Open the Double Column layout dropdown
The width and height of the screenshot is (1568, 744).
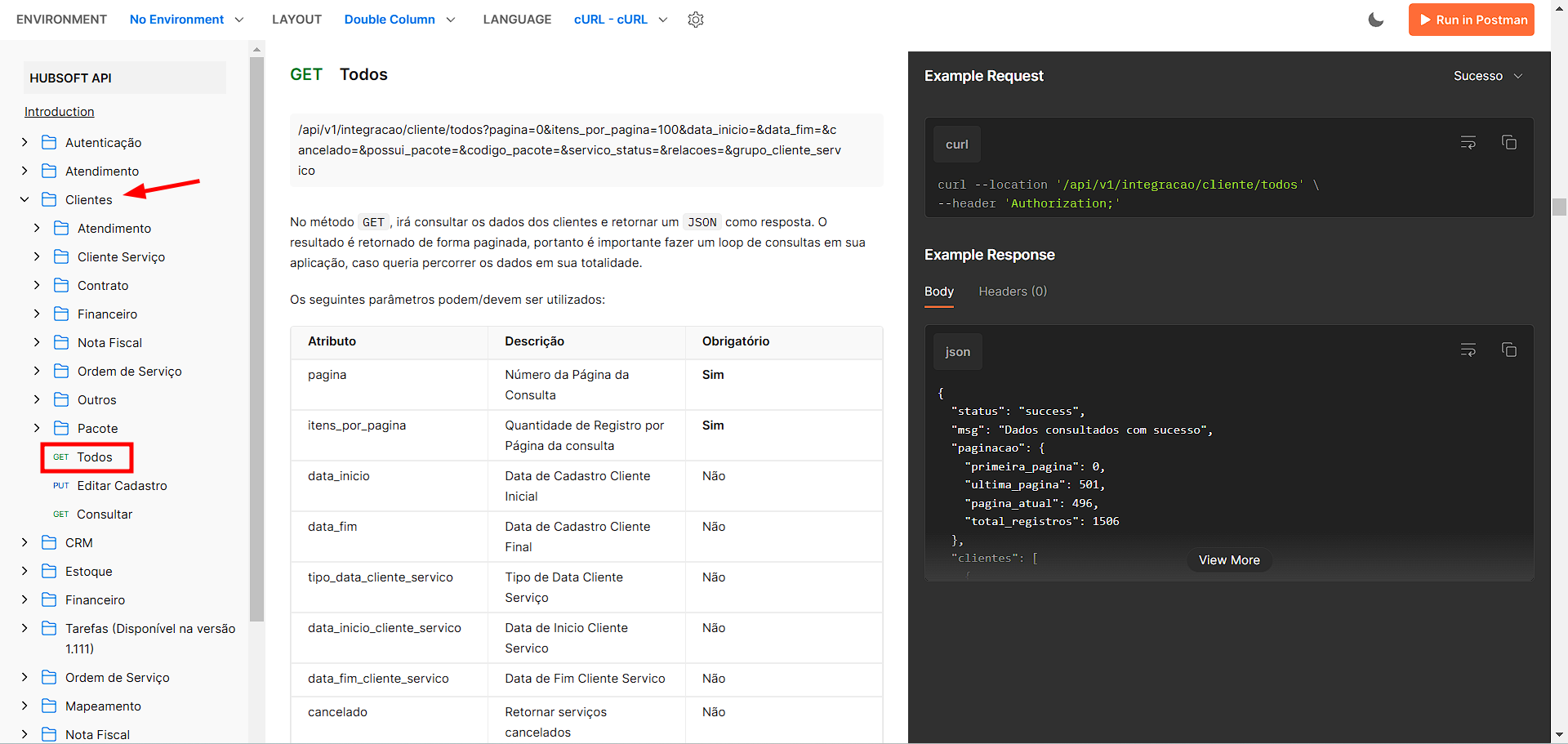[x=399, y=20]
